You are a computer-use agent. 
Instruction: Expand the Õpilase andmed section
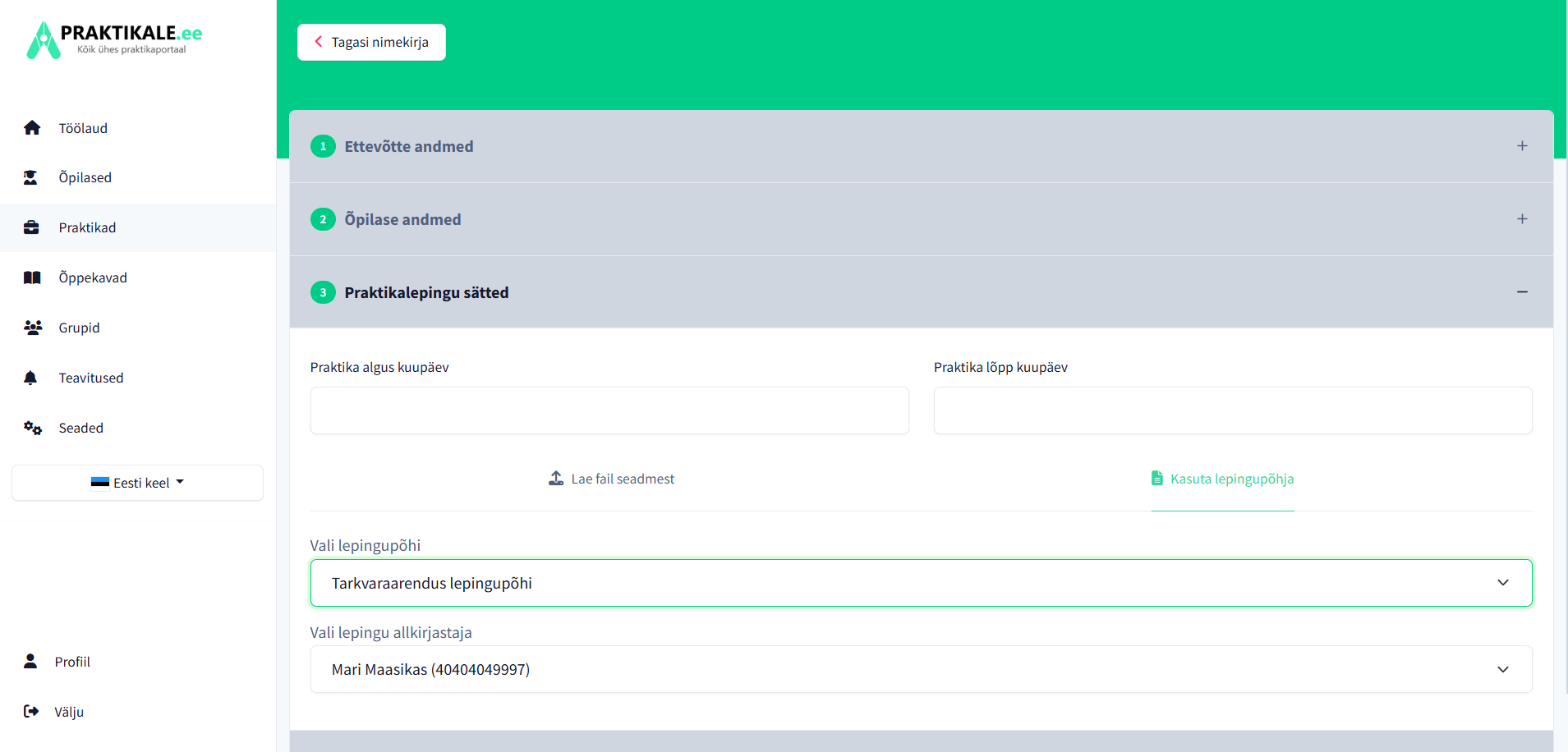1521,219
